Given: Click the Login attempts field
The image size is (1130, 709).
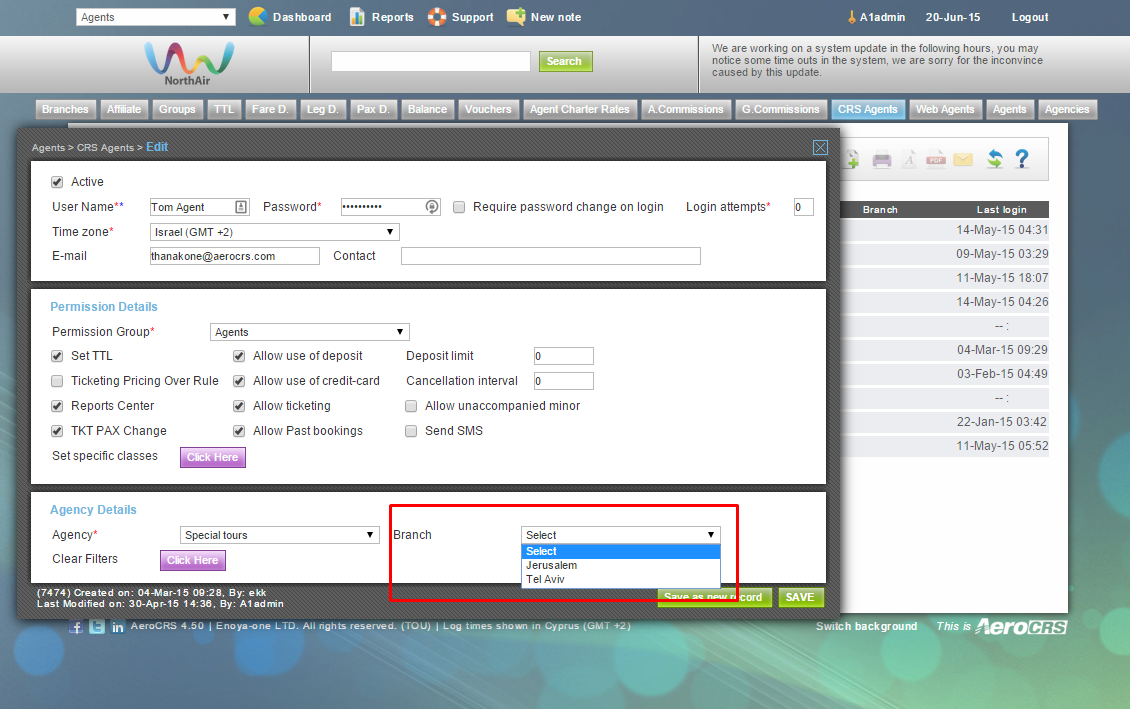Looking at the screenshot, I should click(x=804, y=208).
